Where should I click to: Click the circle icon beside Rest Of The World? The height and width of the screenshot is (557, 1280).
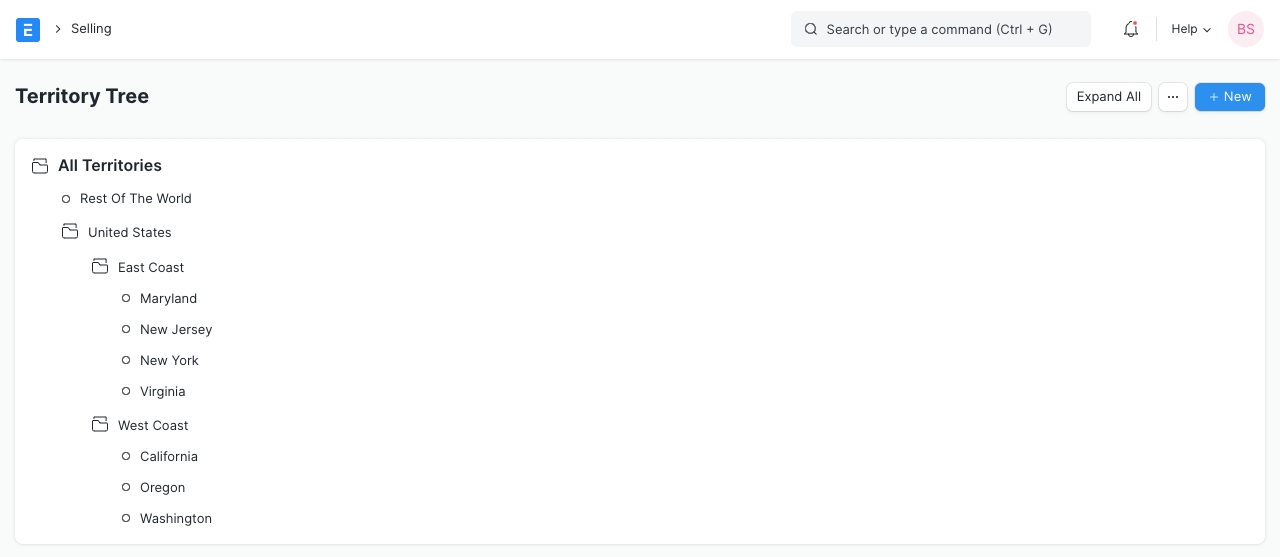point(66,199)
